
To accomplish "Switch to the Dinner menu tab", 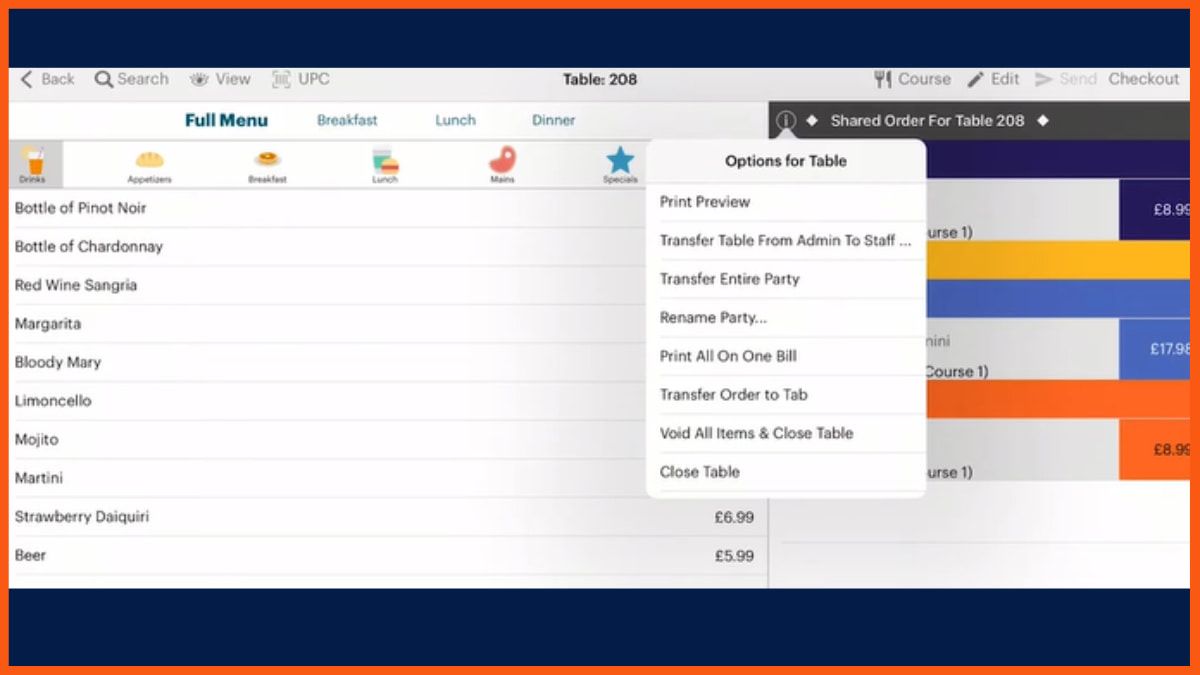I will (553, 120).
